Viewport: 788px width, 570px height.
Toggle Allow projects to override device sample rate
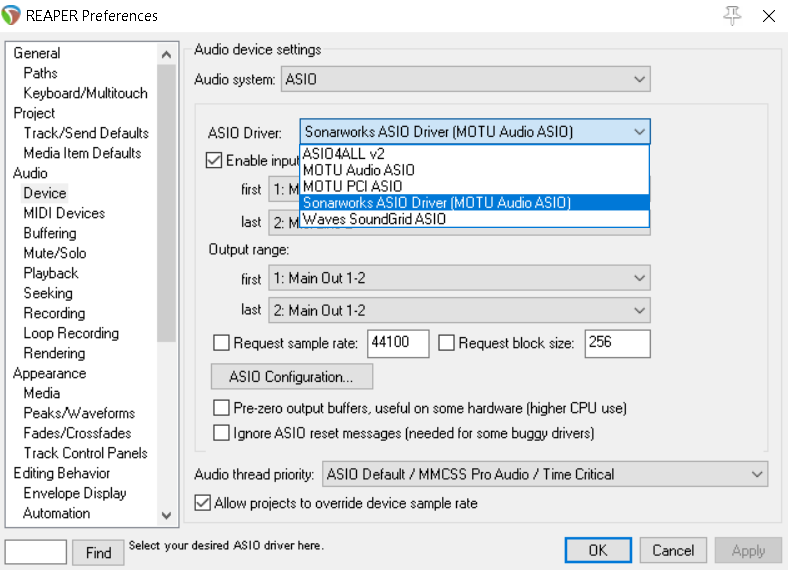[203, 503]
